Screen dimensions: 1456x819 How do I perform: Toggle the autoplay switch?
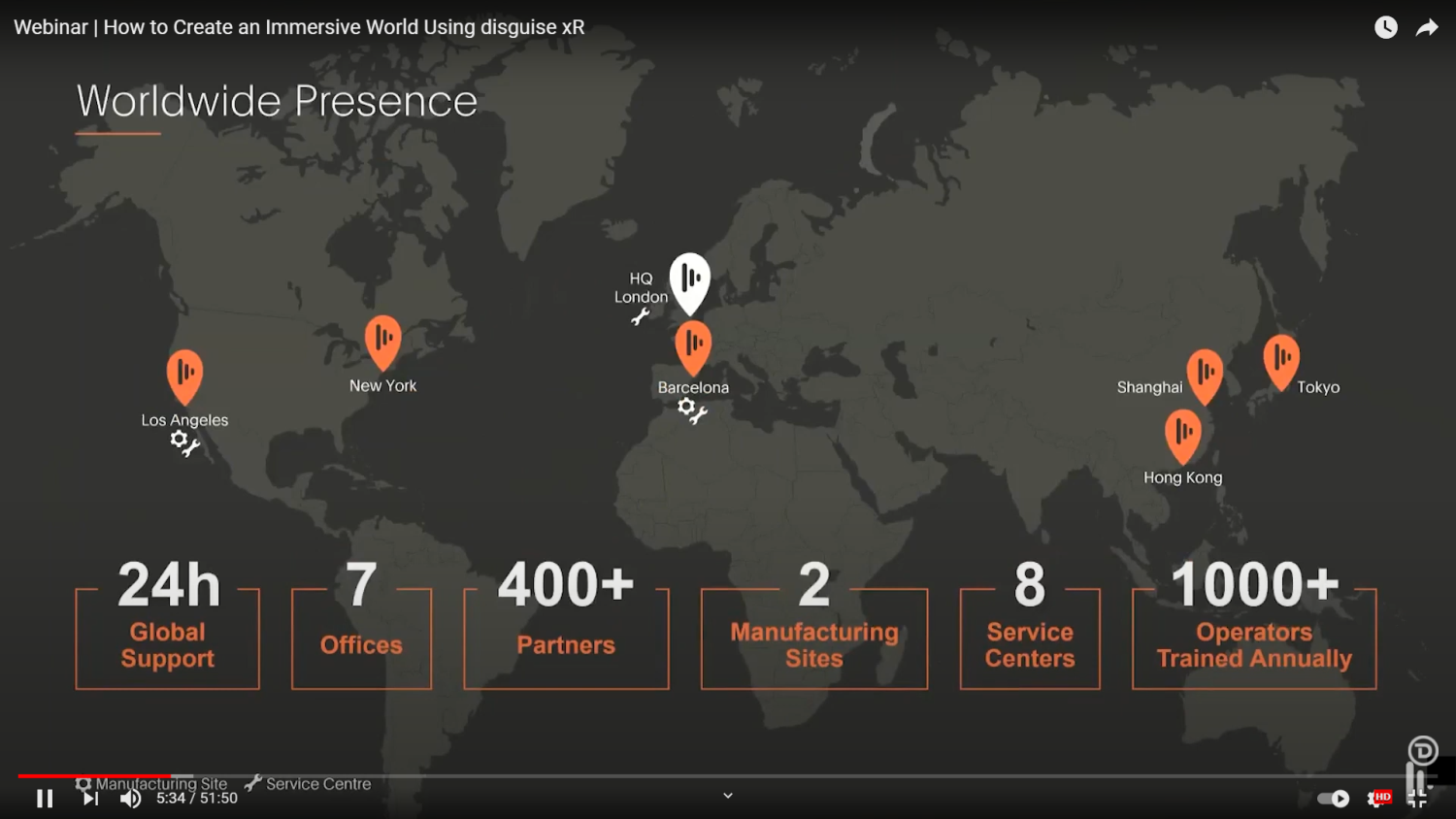pos(1334,799)
